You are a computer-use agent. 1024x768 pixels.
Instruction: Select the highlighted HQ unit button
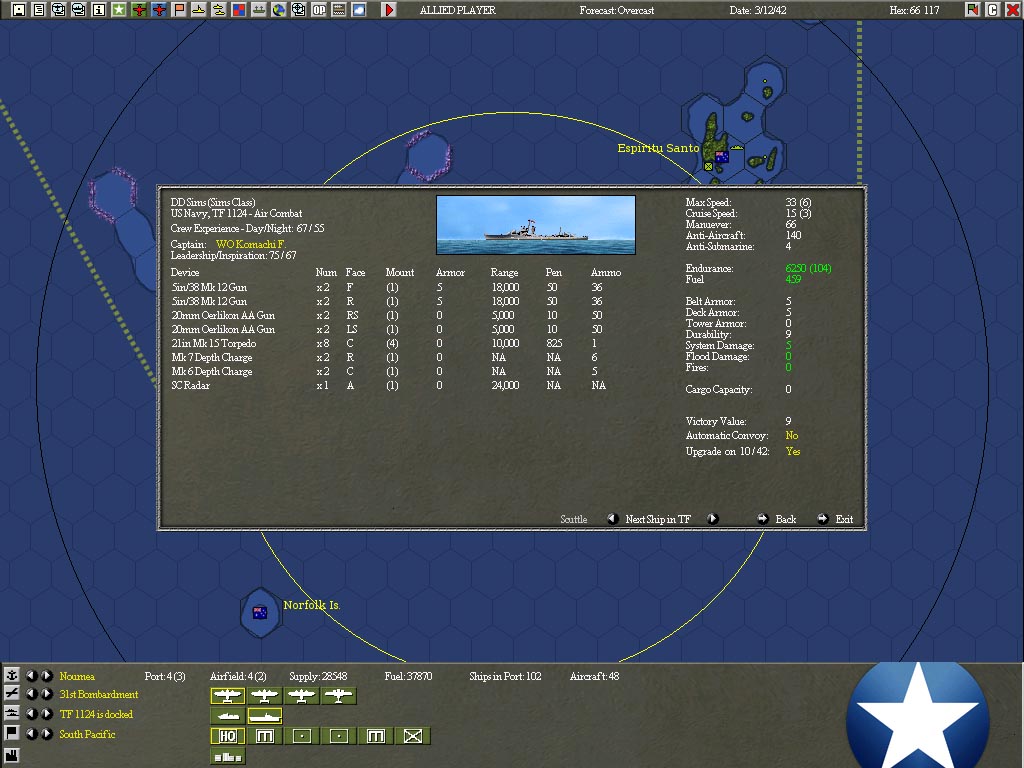[x=227, y=736]
